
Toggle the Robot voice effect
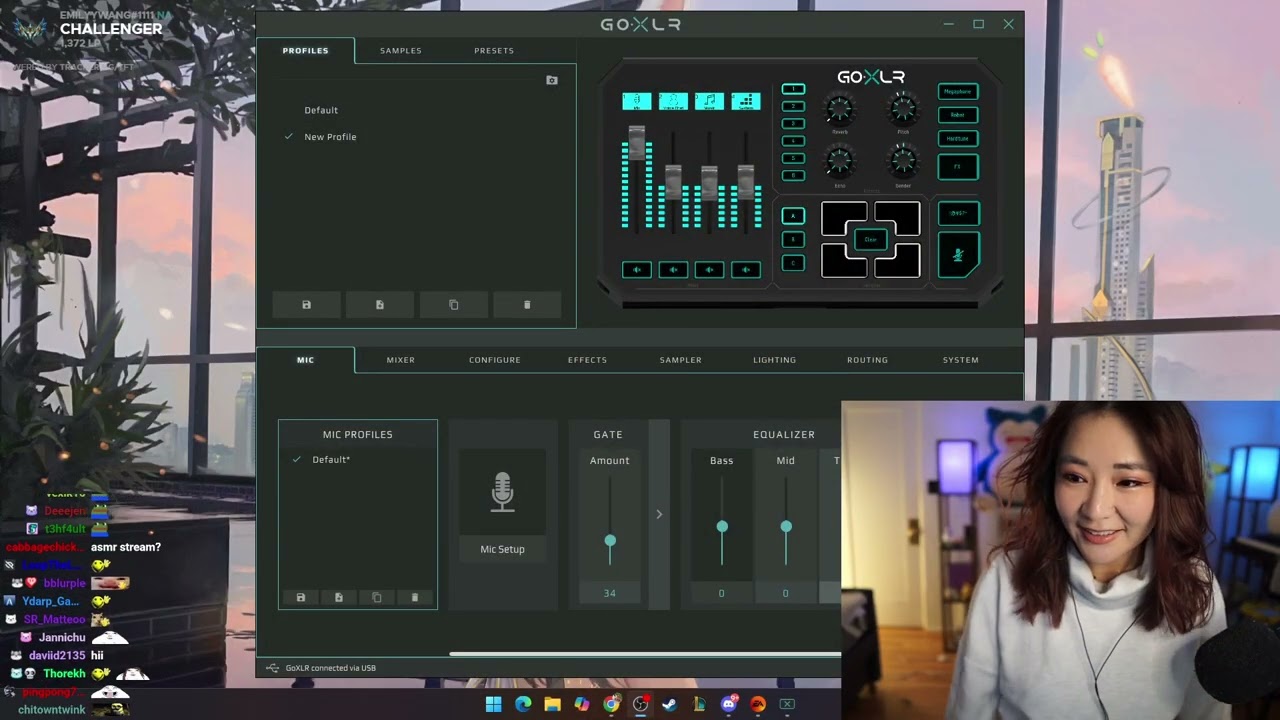coord(958,115)
